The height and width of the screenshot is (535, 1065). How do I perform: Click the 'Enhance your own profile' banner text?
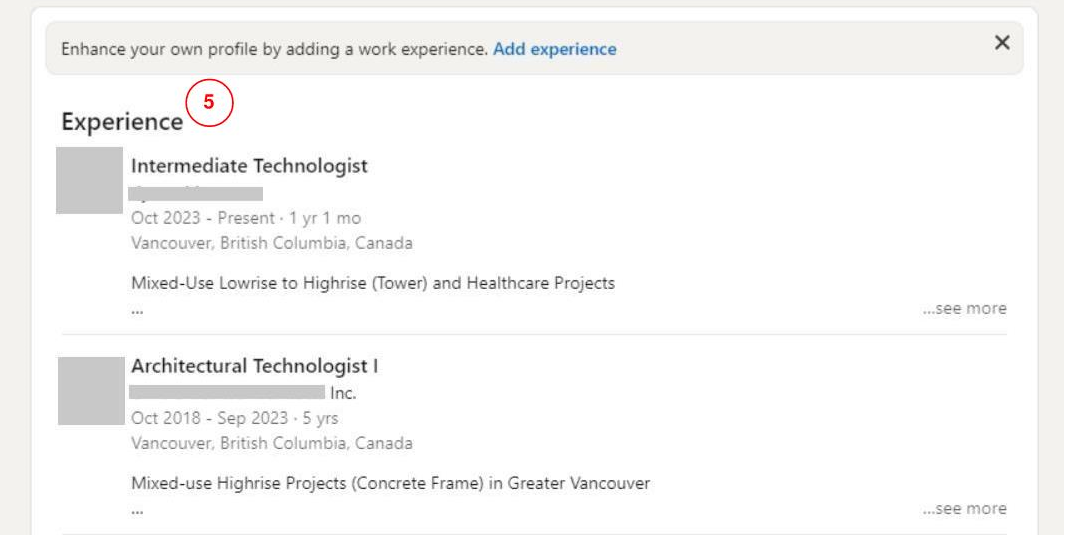(274, 49)
